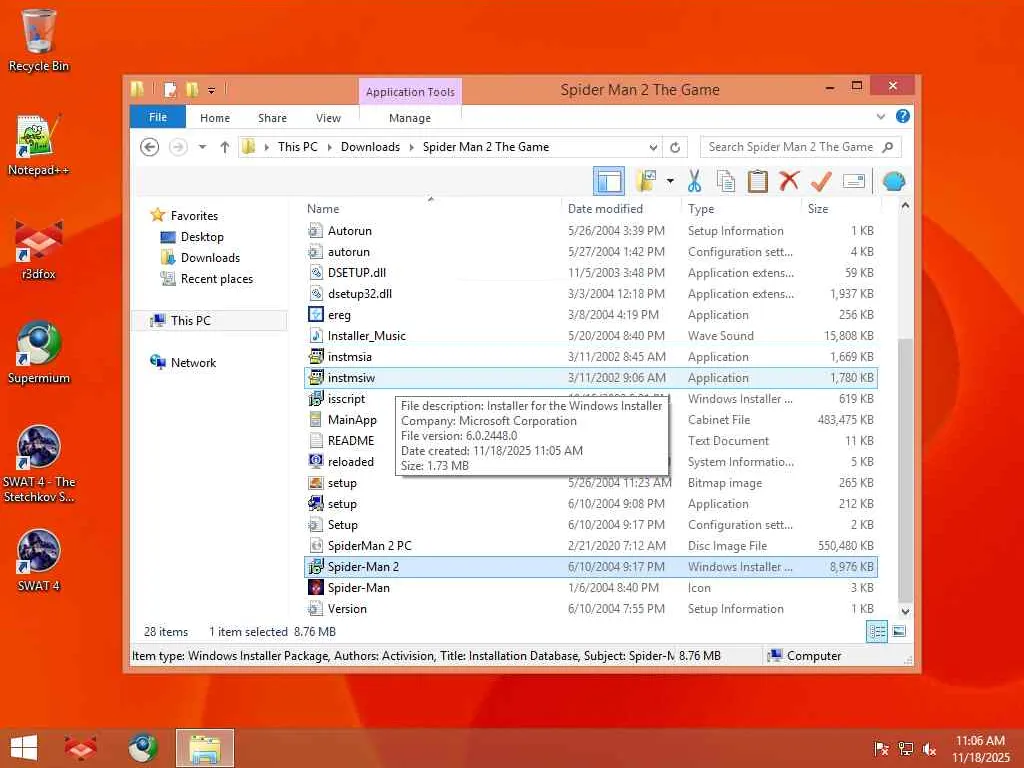Open the File tab

pyautogui.click(x=157, y=117)
